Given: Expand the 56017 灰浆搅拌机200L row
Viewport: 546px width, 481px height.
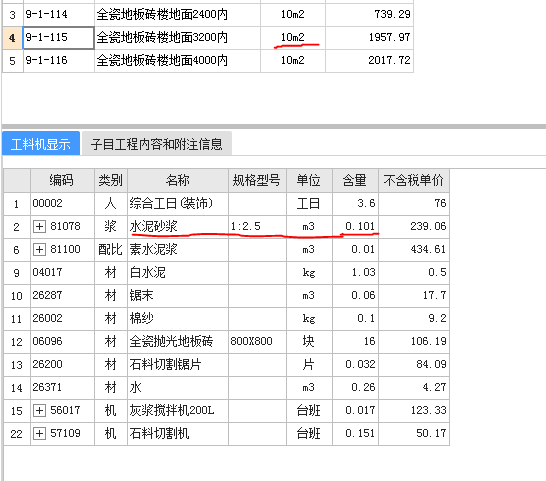Looking at the screenshot, I should tap(39, 411).
